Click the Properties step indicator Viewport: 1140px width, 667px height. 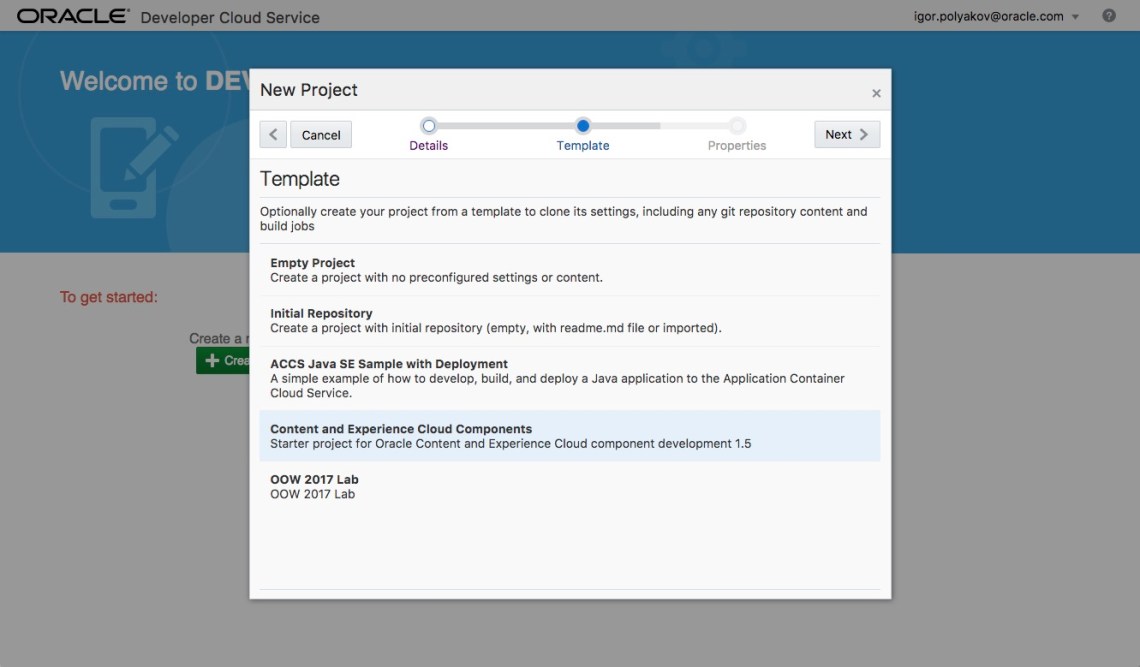[737, 126]
